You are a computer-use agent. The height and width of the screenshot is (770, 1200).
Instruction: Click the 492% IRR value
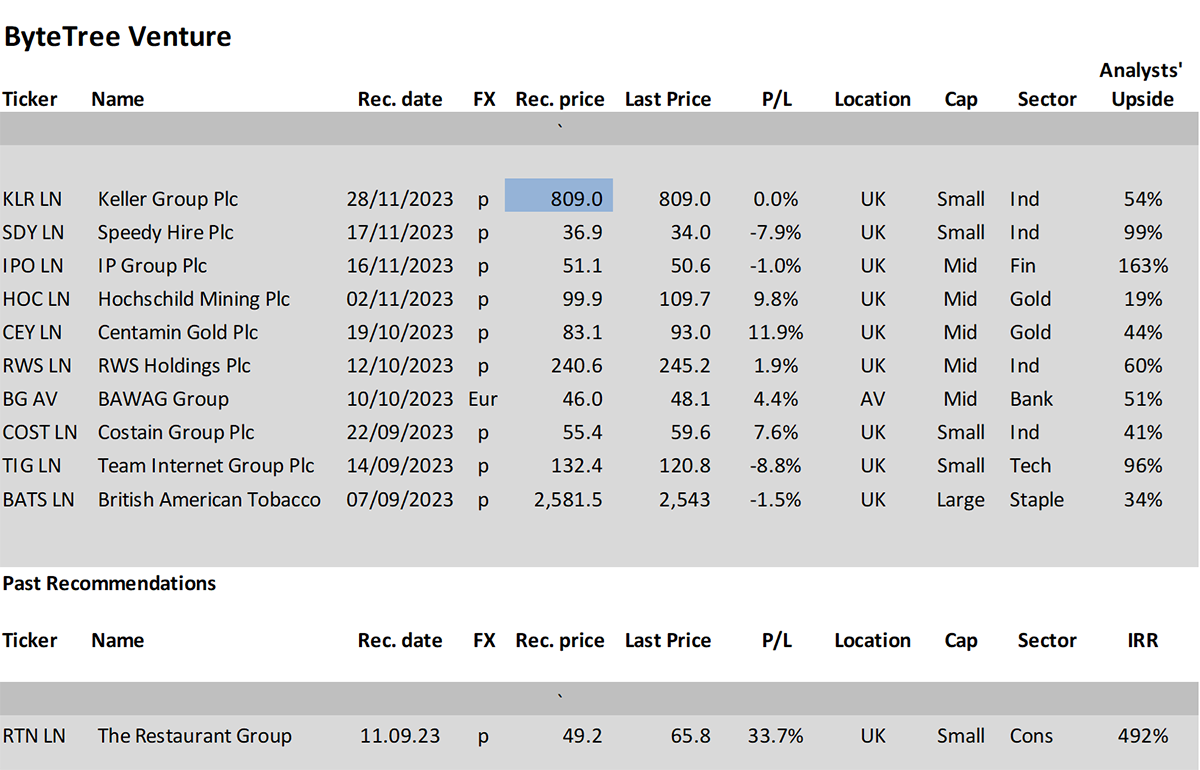click(1143, 736)
